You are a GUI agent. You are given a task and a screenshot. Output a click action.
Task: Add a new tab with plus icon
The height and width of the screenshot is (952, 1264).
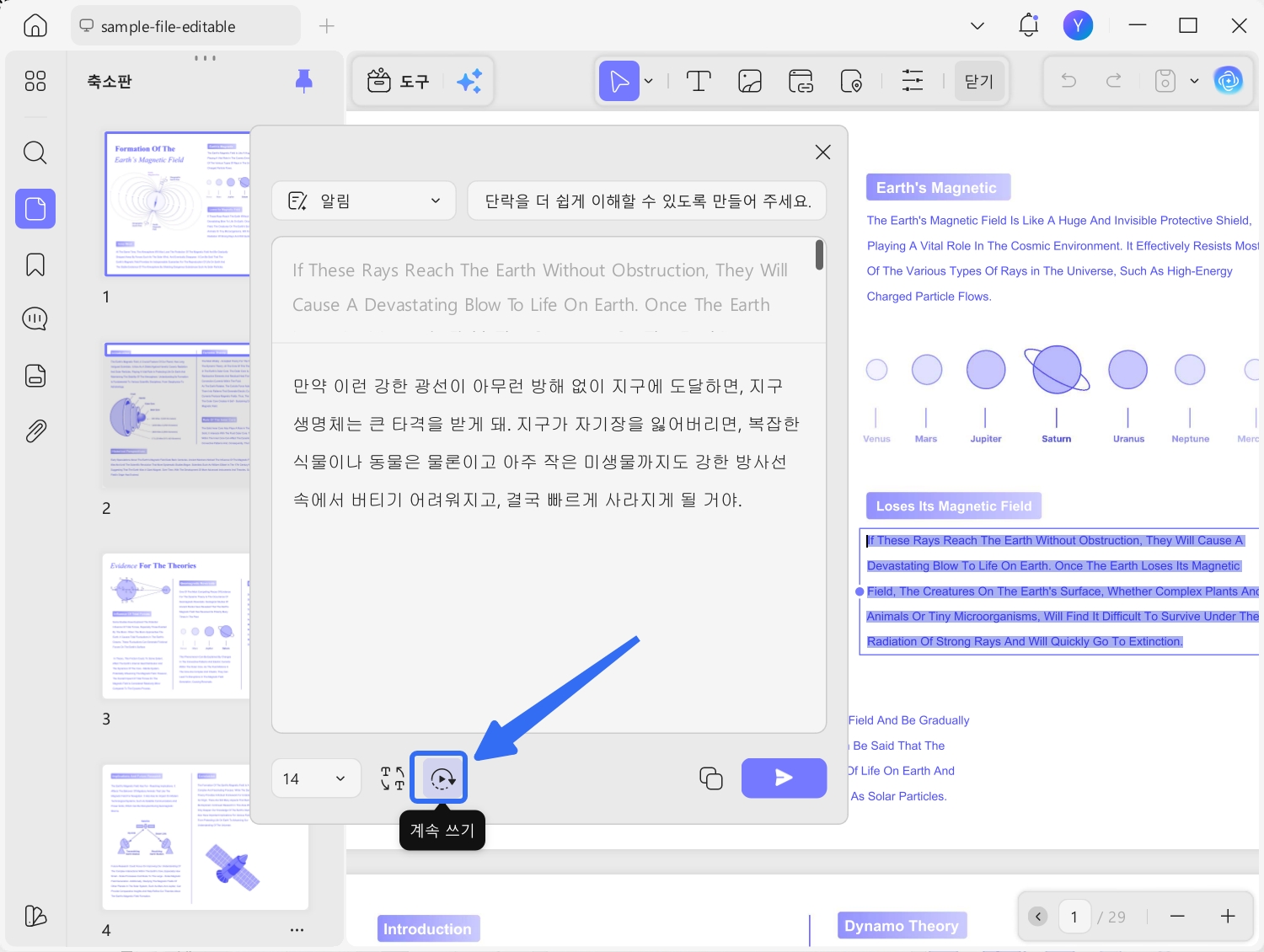[327, 26]
